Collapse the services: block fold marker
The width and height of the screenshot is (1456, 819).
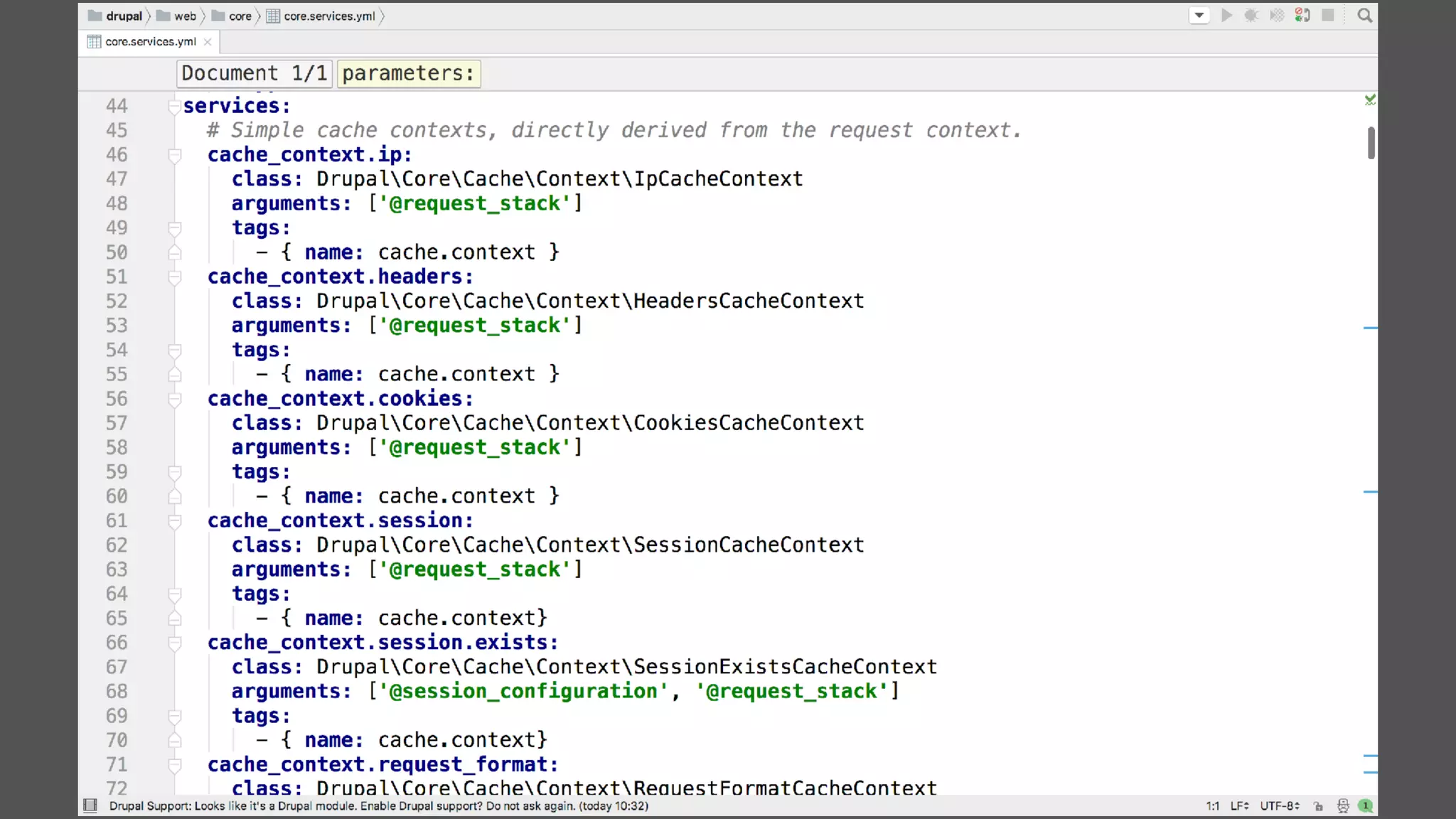tap(174, 107)
